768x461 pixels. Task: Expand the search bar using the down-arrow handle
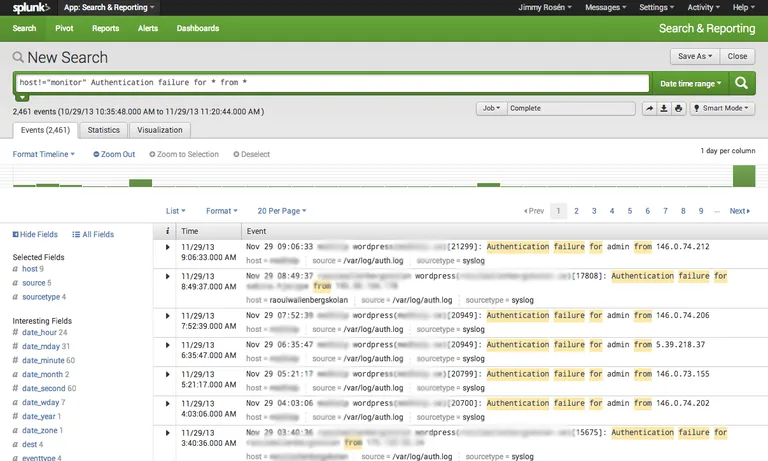click(x=22, y=97)
